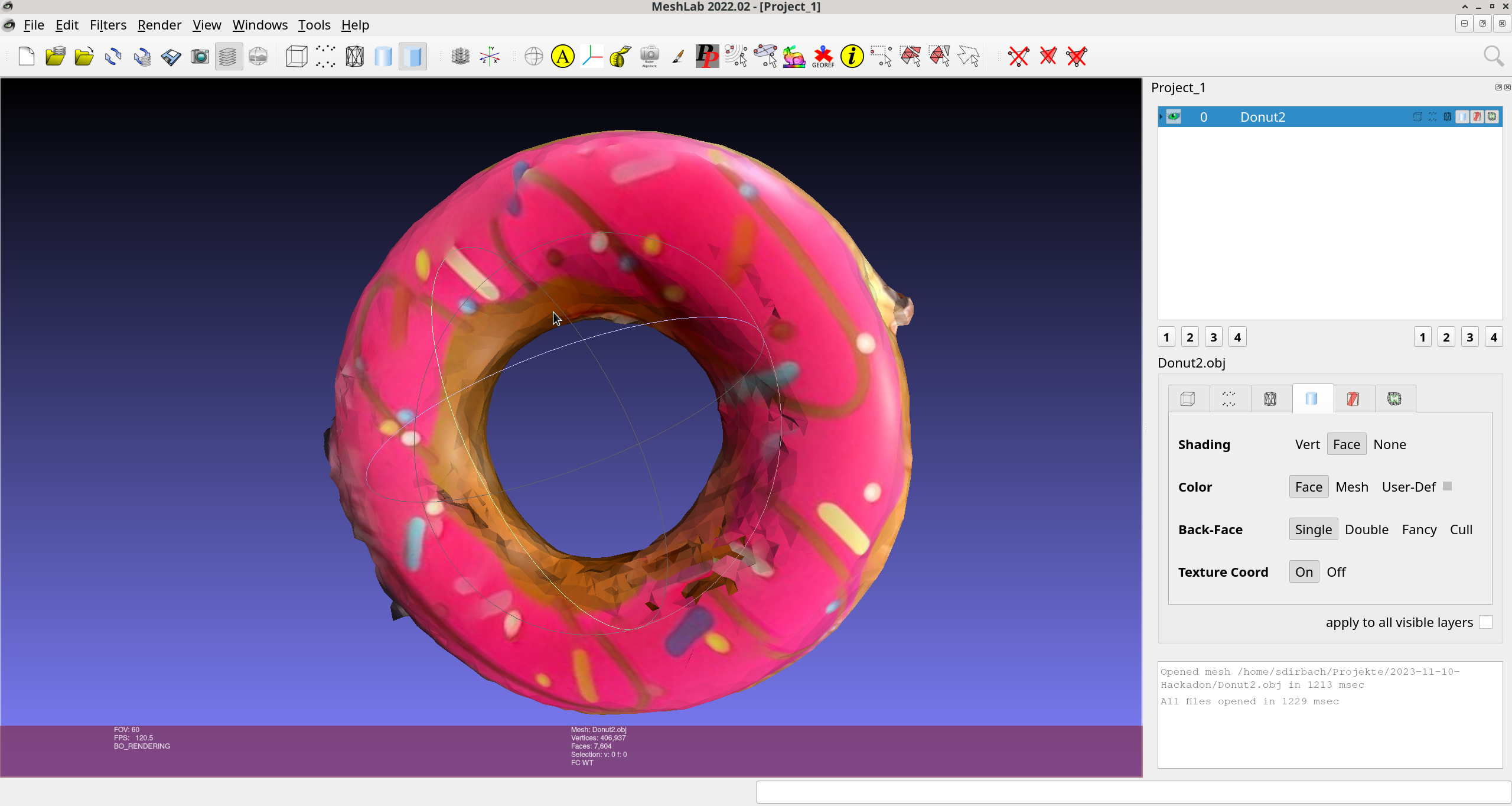This screenshot has height=806, width=1512.
Task: Select the Measuring tape tool
Action: 620,57
